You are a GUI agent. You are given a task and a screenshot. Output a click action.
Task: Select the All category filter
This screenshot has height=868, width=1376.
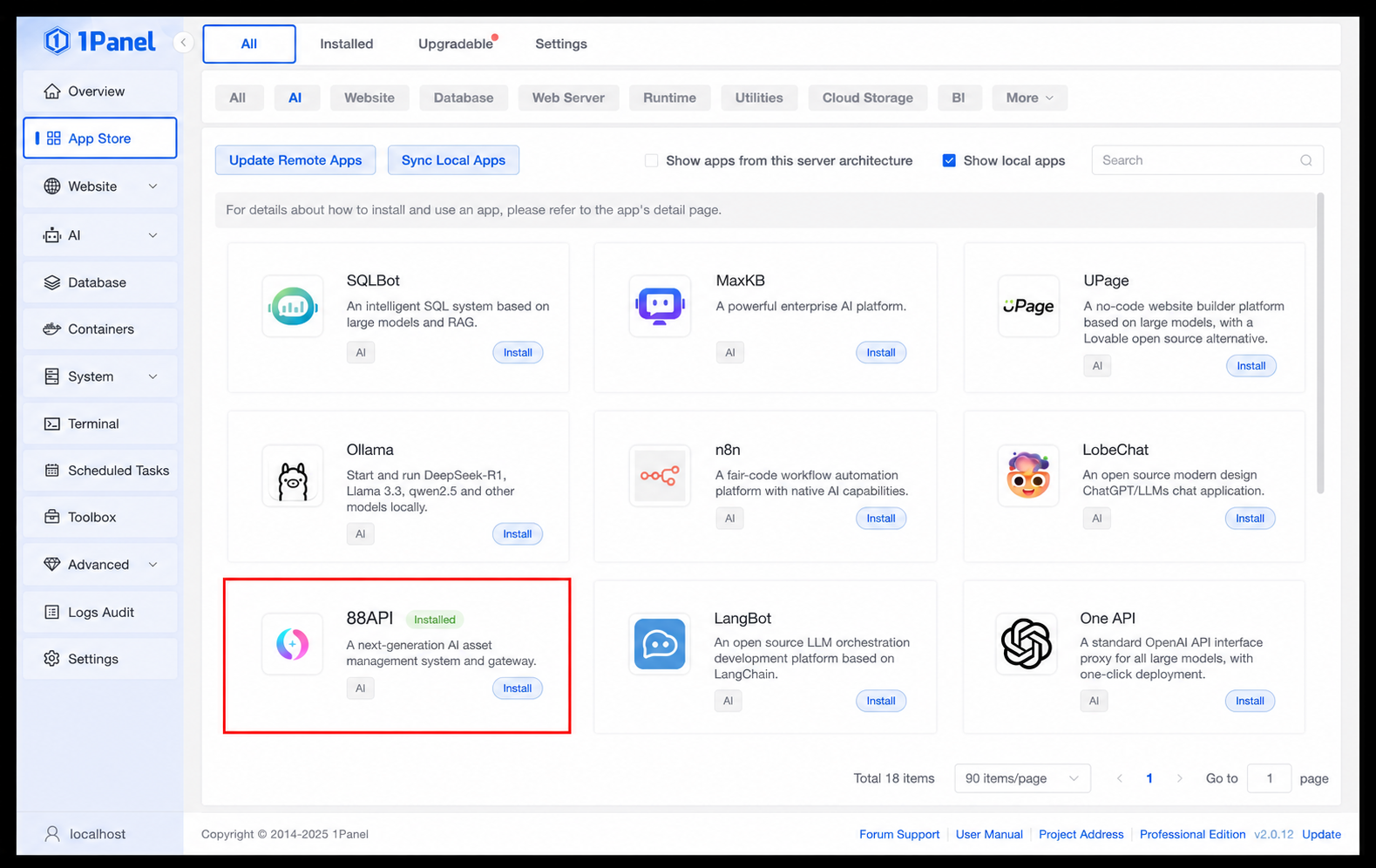[x=238, y=98]
